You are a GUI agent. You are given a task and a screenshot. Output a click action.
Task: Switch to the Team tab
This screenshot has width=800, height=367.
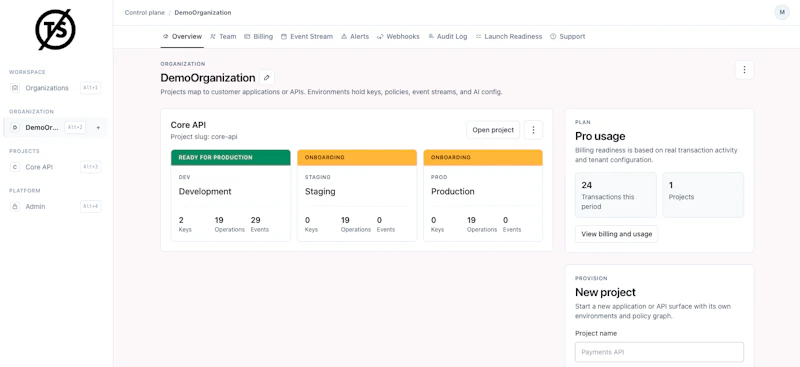click(223, 37)
